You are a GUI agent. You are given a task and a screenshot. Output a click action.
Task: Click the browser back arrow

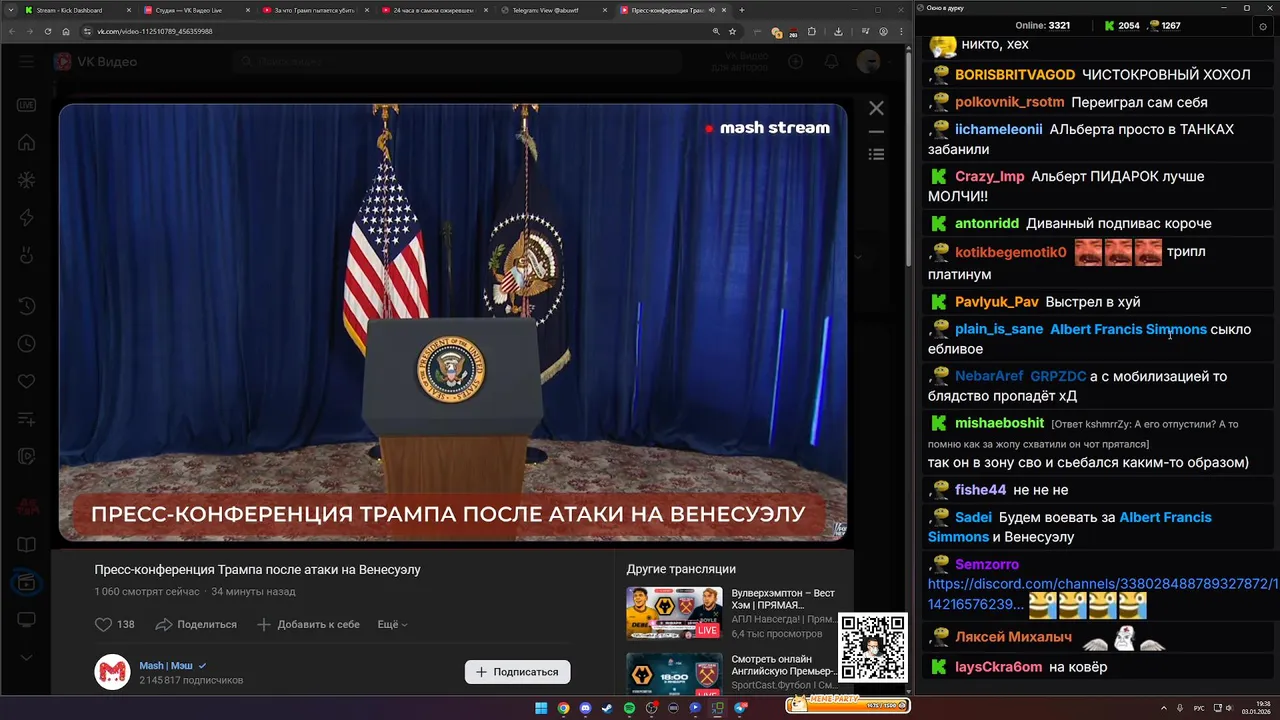point(12,31)
